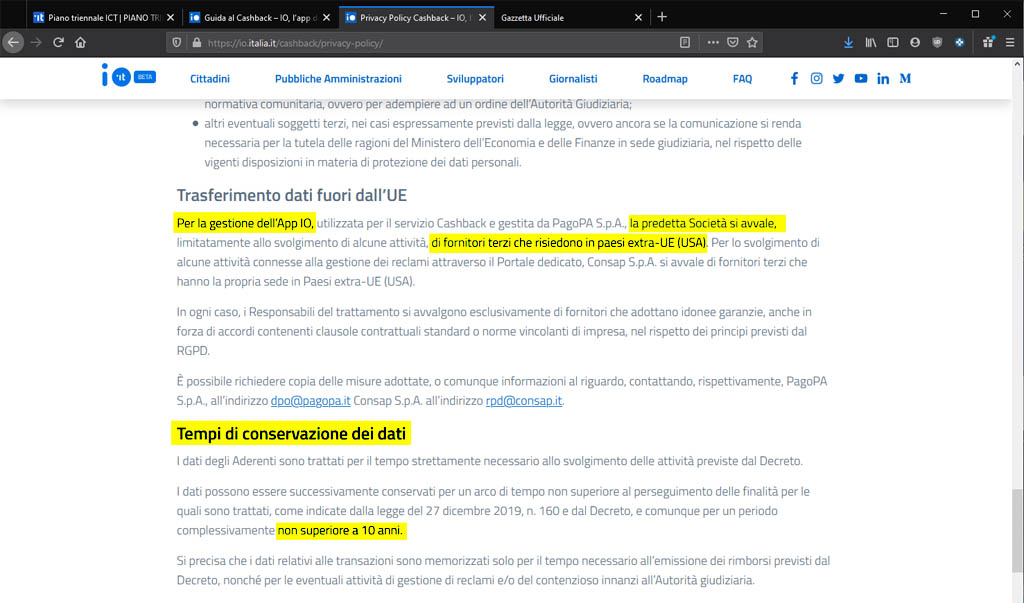This screenshot has width=1024, height=603.
Task: Open the browser home page
Action: pyautogui.click(x=80, y=42)
